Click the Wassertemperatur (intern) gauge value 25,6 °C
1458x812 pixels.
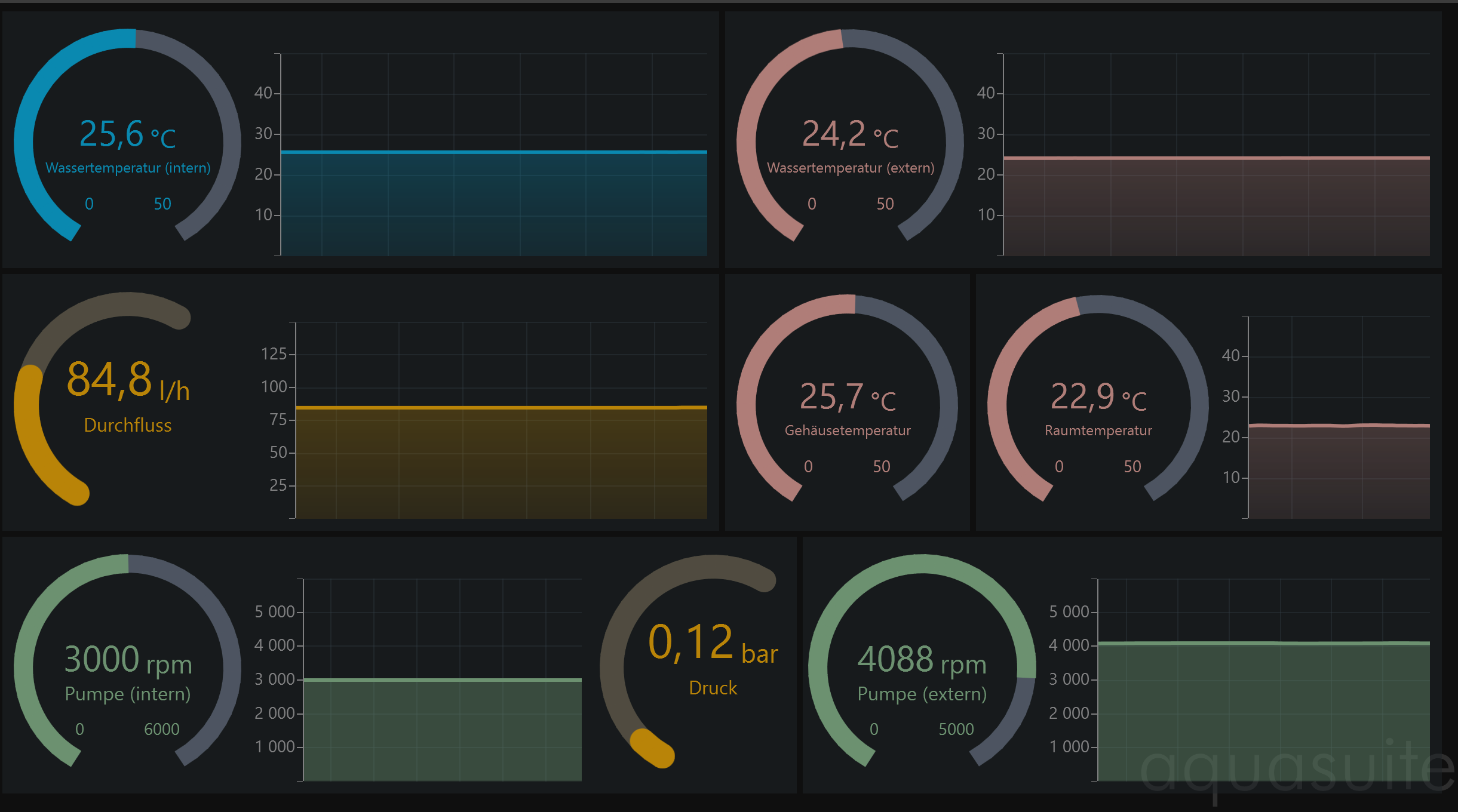coord(127,134)
